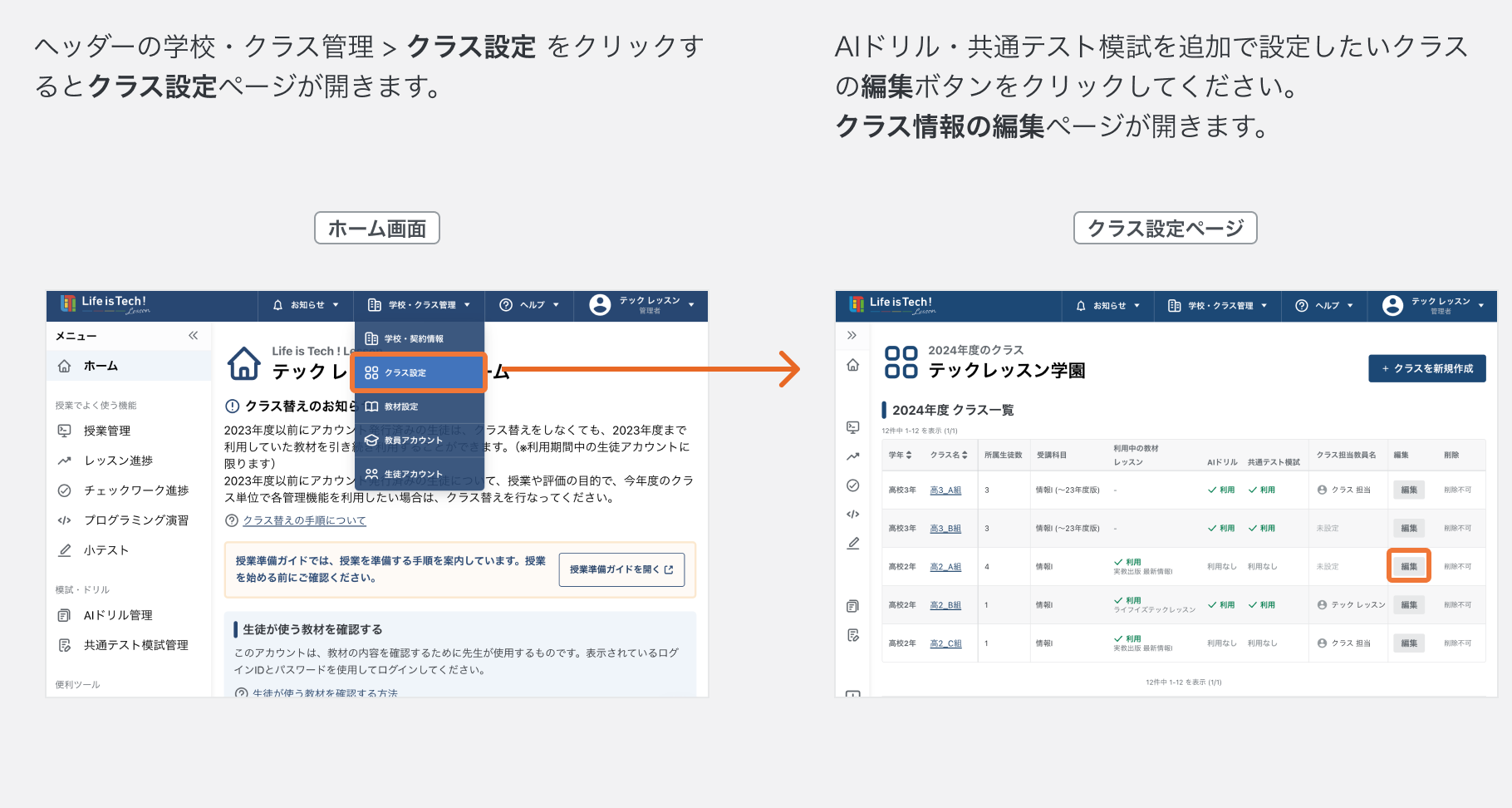
Task: Select 教員アカウント from the dropdown menu
Action: pyautogui.click(x=420, y=441)
